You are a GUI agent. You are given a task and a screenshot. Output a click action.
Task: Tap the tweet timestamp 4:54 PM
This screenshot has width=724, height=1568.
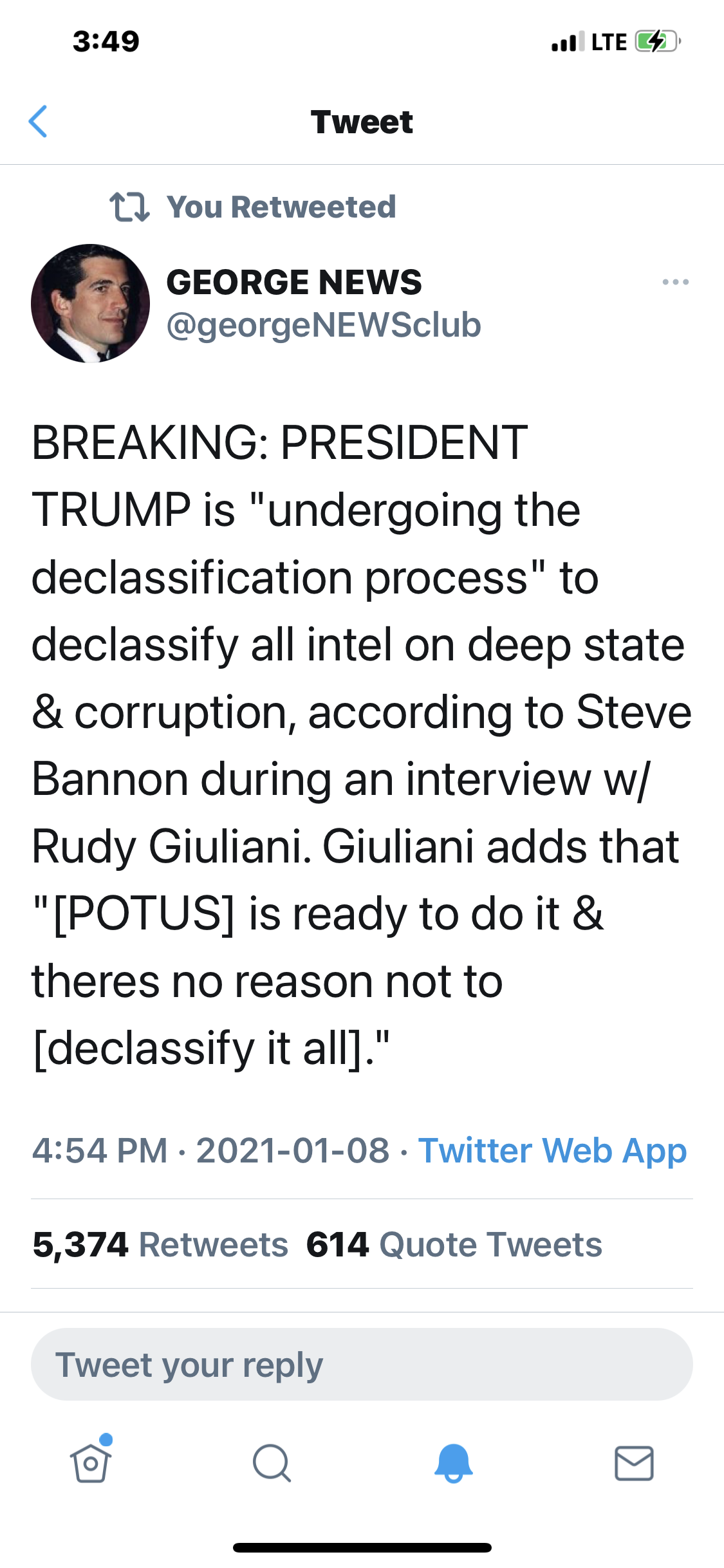[100, 1150]
